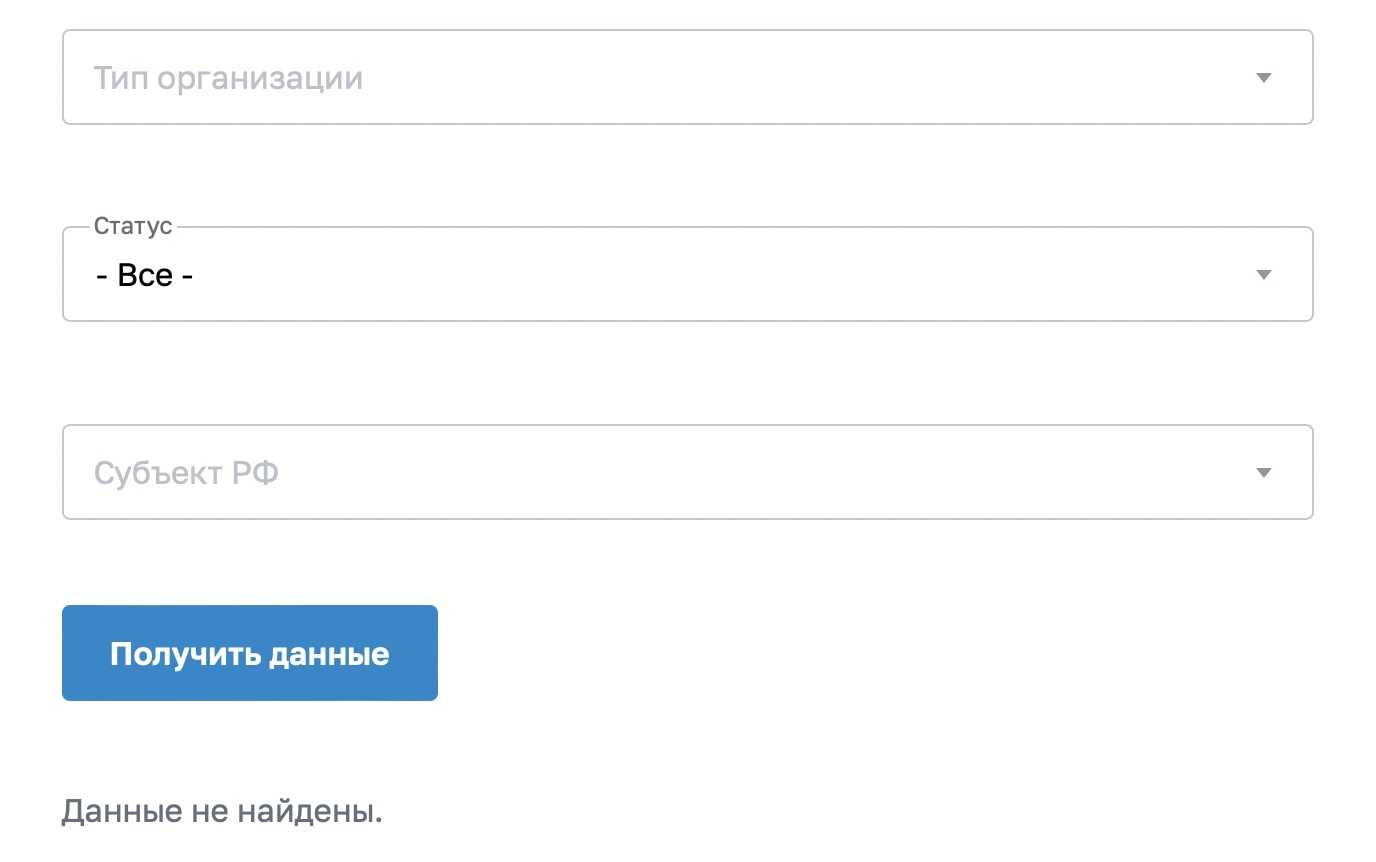Focus the first select field for organization type
This screenshot has height=862, width=1376.
[x=687, y=77]
